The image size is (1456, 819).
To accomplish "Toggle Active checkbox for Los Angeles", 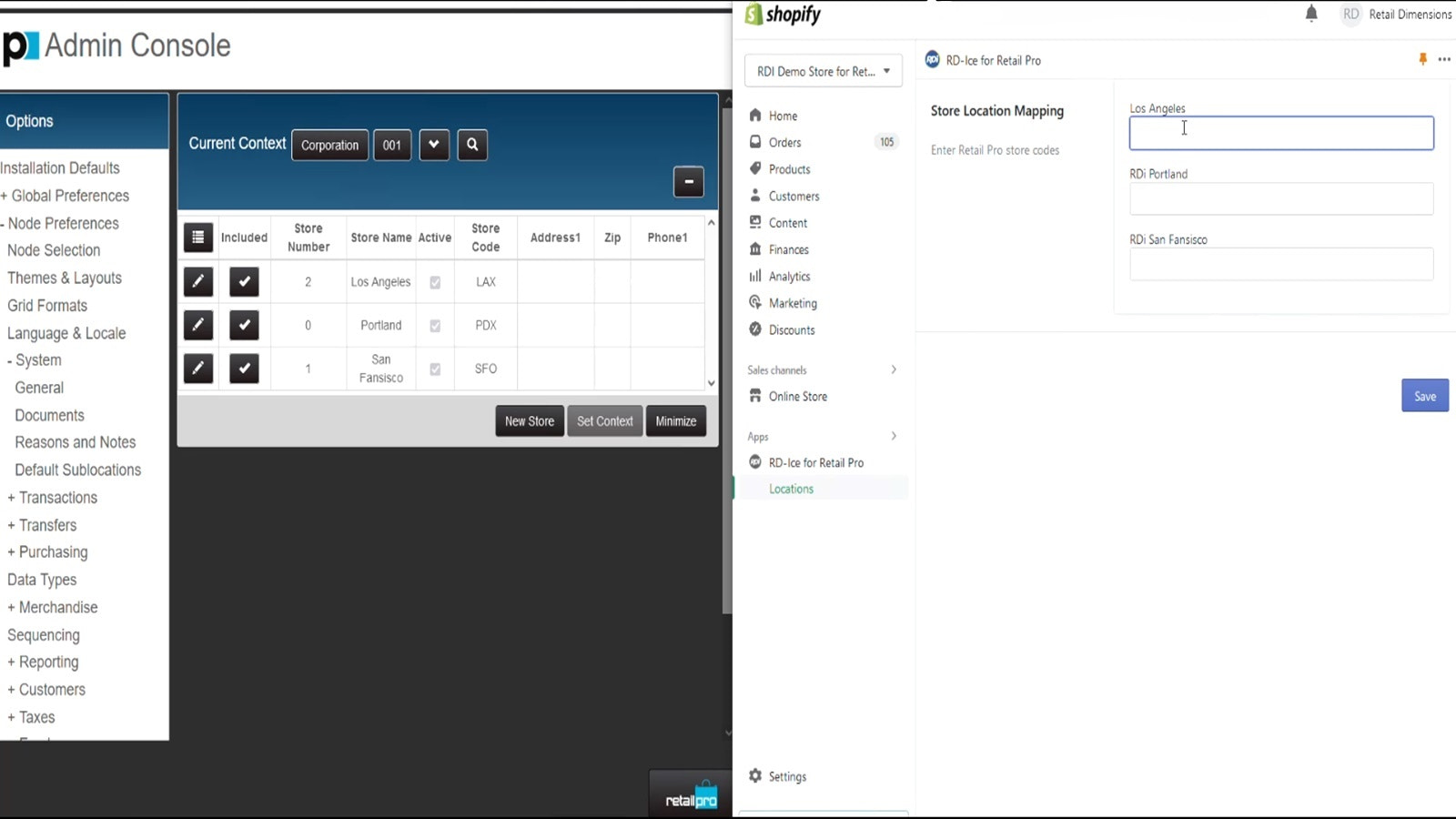I will [435, 282].
